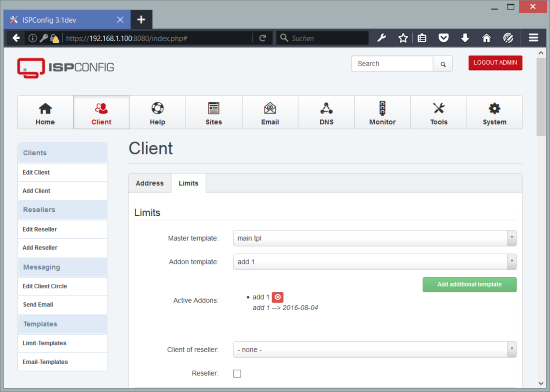Click the page vertical scrollbar thumb
The image size is (550, 392).
pyautogui.click(x=541, y=96)
